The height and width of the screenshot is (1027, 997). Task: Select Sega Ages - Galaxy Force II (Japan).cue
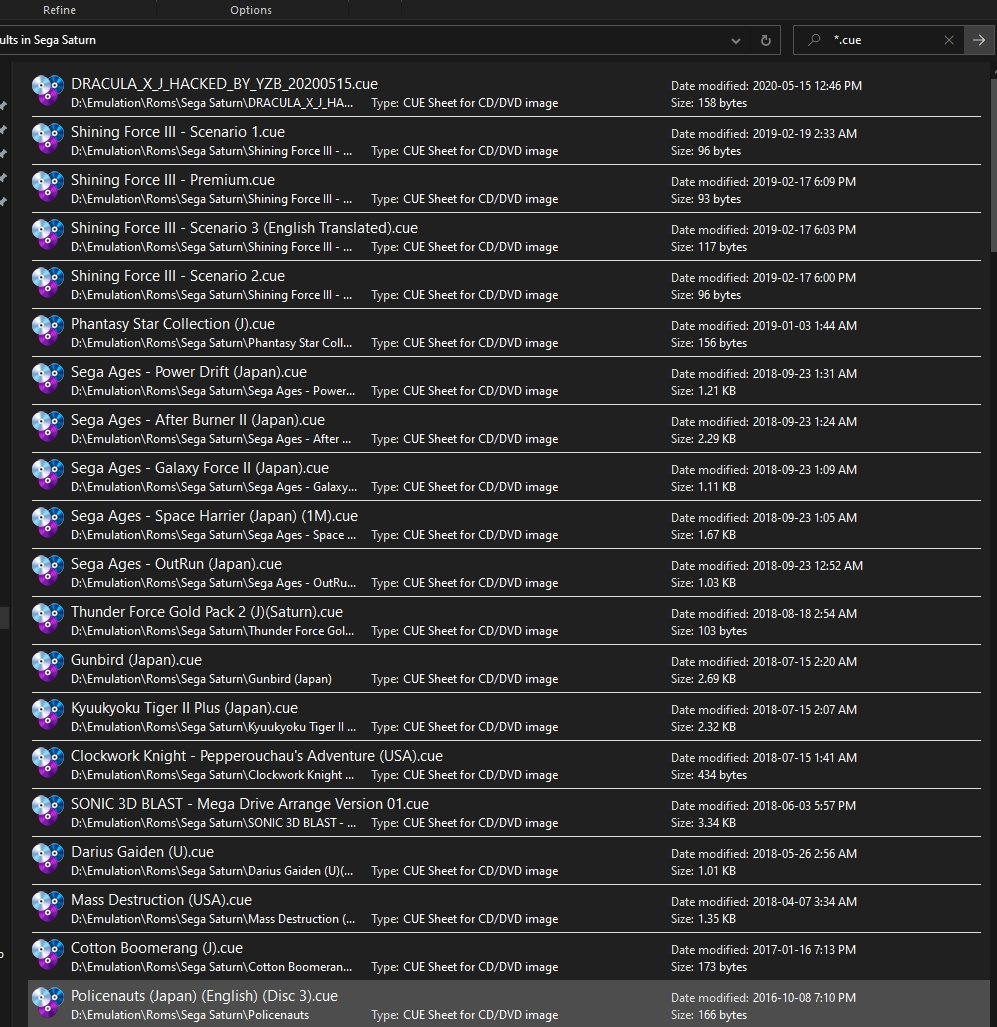(200, 468)
